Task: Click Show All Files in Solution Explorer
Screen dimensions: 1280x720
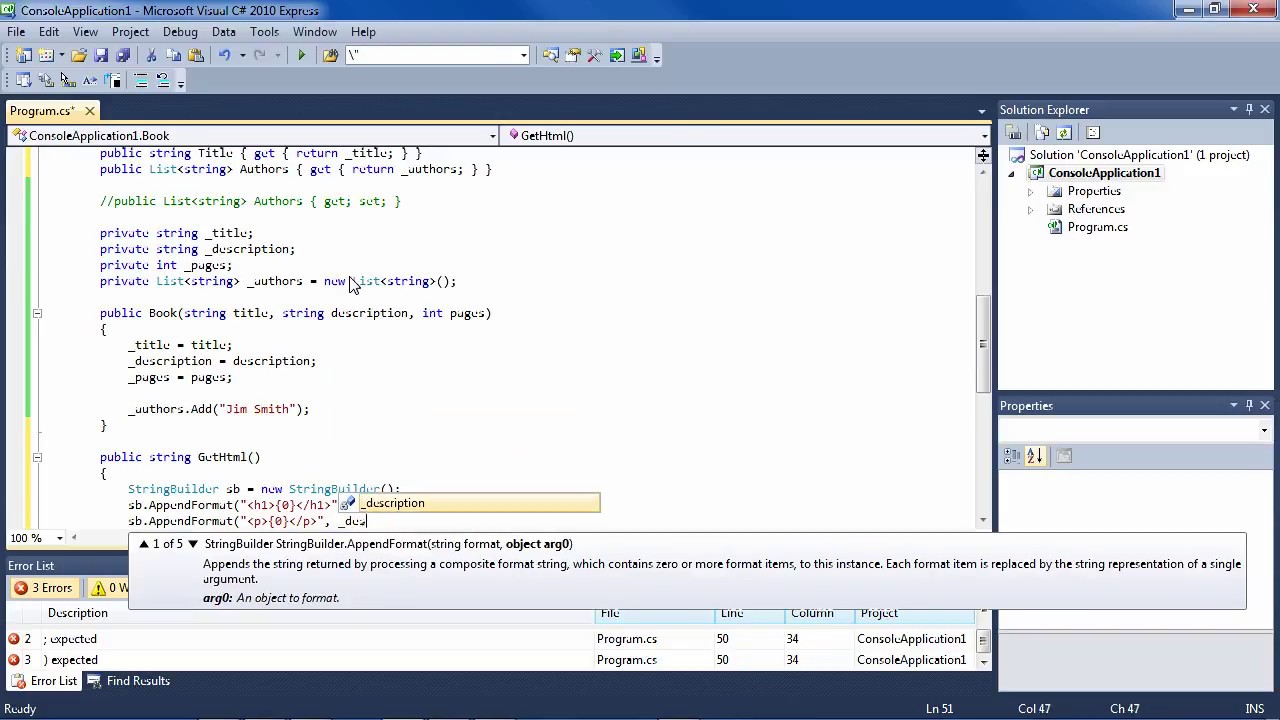Action: tap(1042, 133)
